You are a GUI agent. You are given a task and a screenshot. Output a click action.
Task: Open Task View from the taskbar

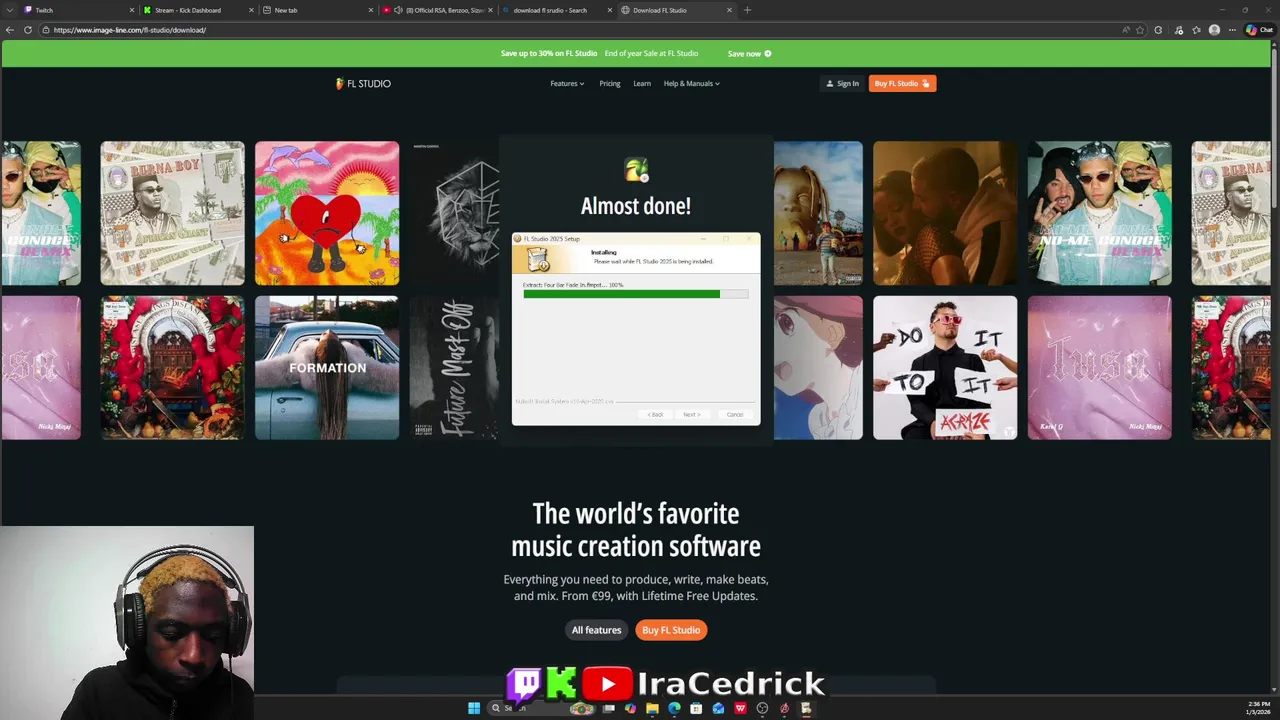pos(608,708)
